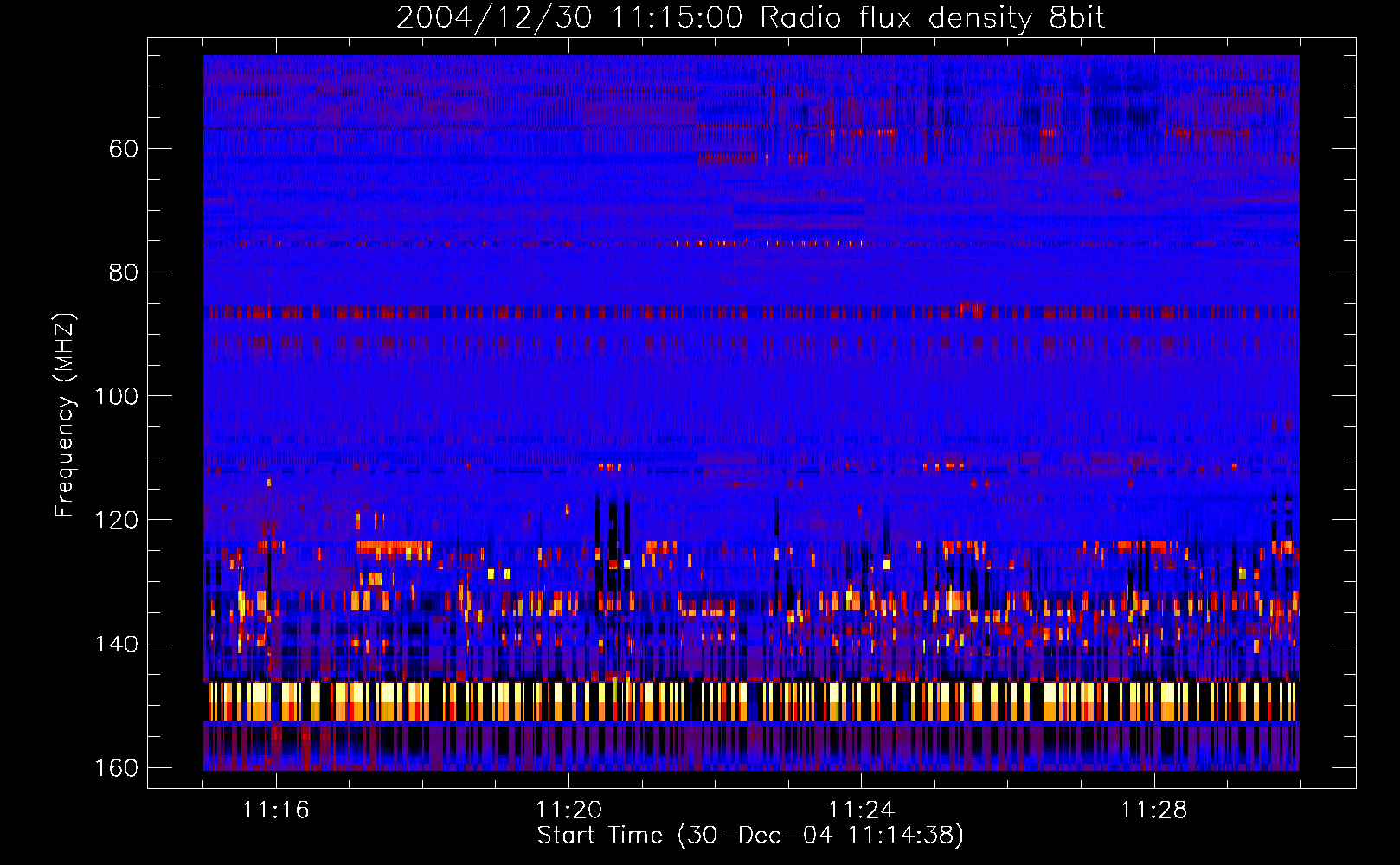Click the 'Start Time (30-Dec-04 11:14:38)' label

click(x=750, y=836)
